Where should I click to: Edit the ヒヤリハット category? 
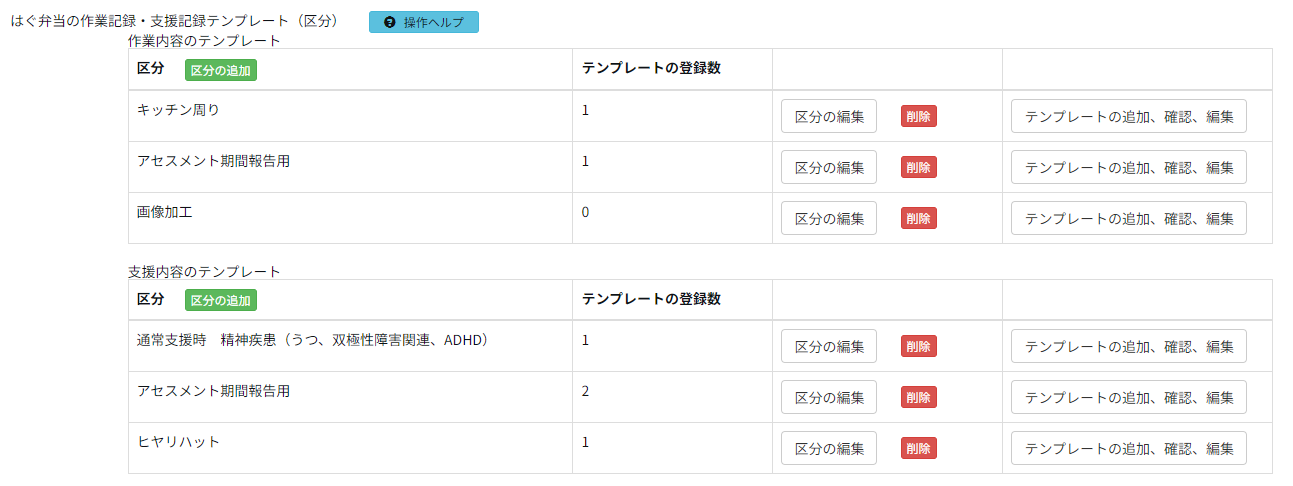828,448
